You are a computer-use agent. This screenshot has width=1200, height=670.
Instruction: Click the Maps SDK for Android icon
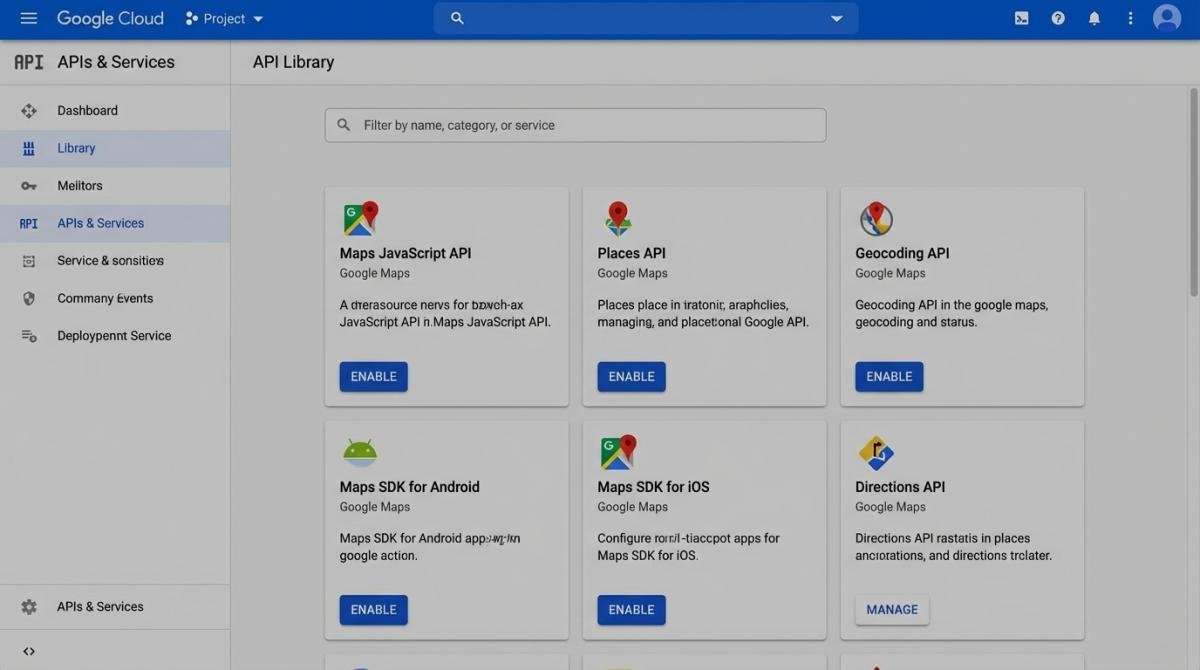360,452
